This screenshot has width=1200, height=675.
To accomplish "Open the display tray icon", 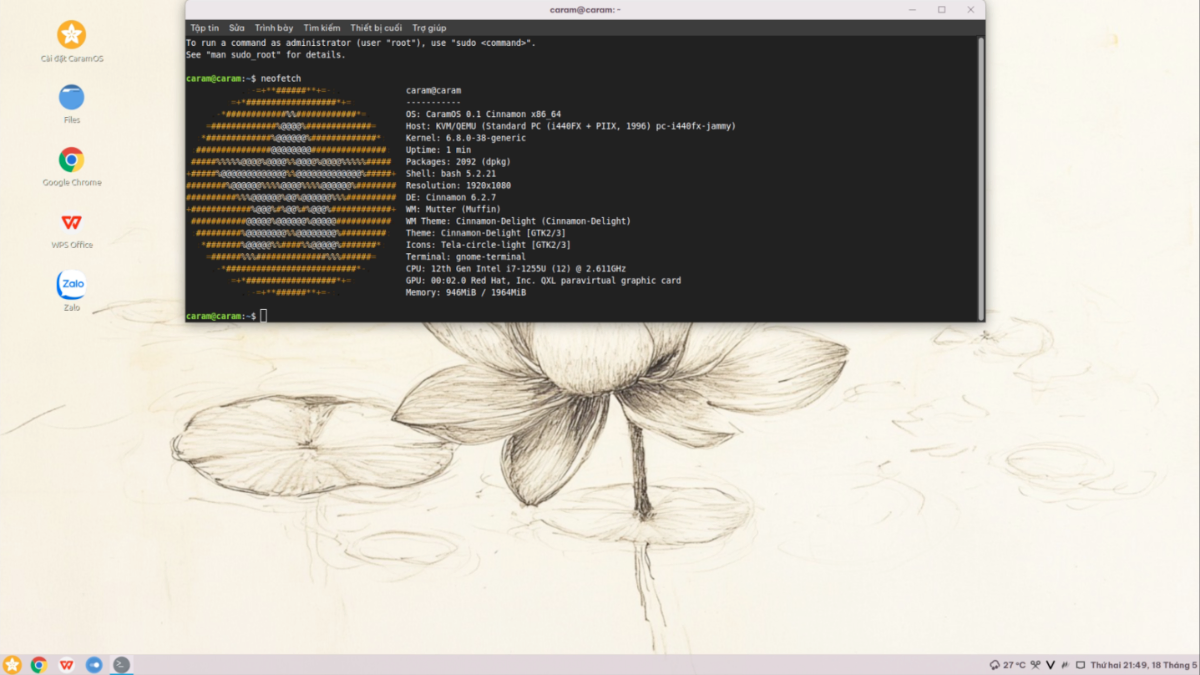I will point(1081,665).
